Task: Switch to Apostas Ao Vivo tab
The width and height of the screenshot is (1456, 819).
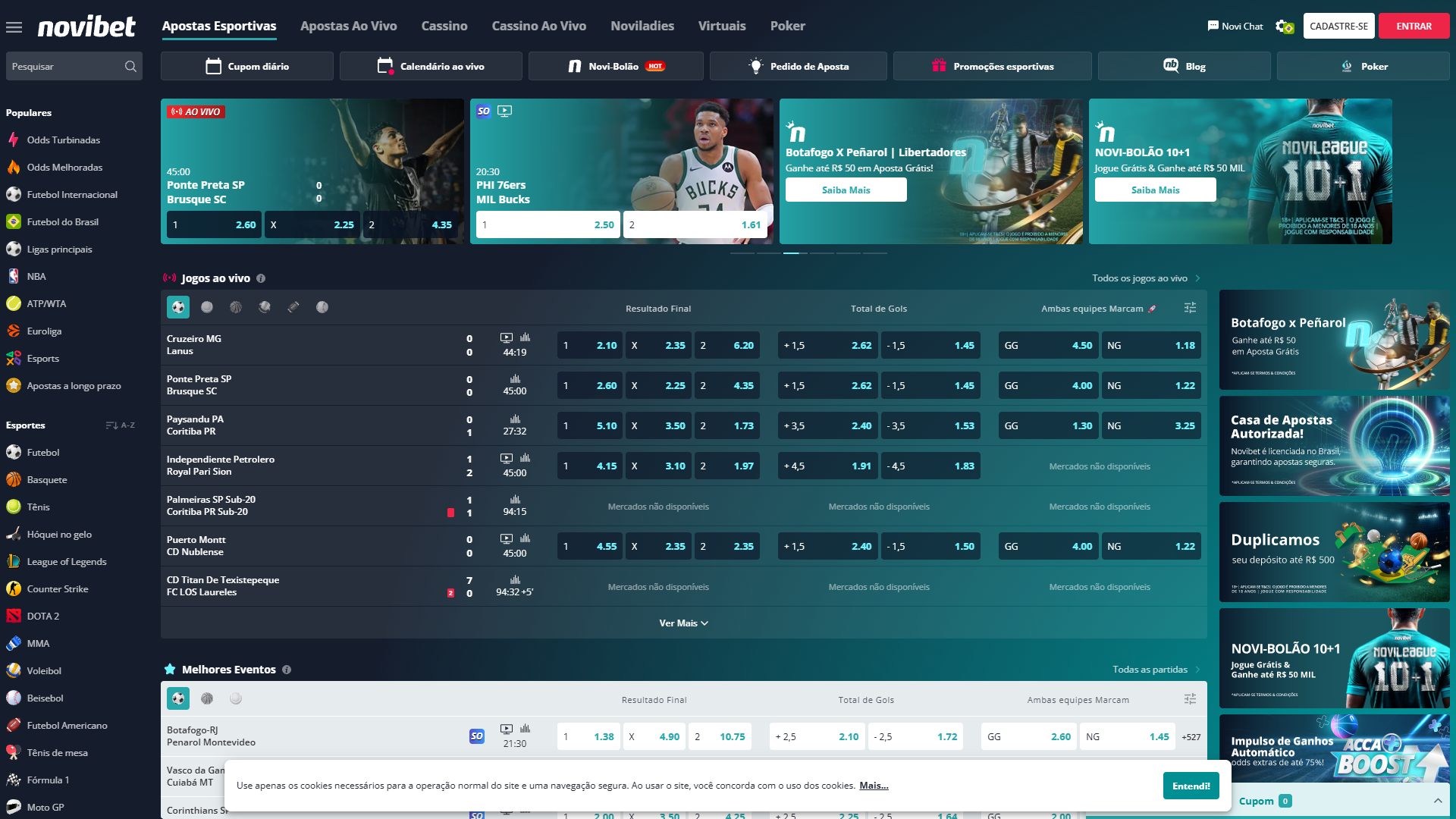Action: pyautogui.click(x=349, y=26)
